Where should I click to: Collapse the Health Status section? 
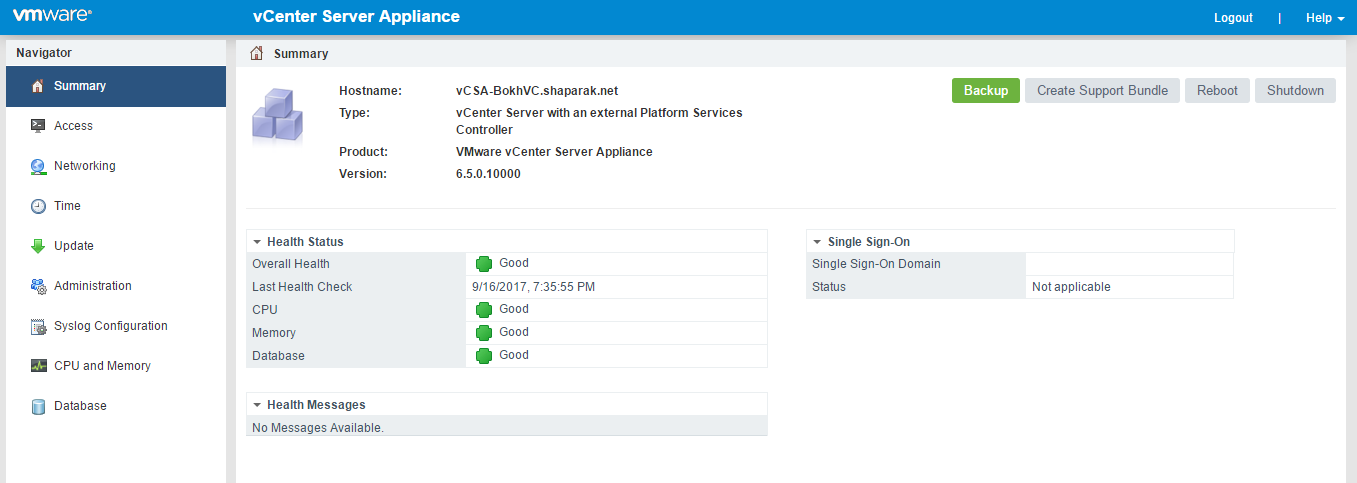257,242
